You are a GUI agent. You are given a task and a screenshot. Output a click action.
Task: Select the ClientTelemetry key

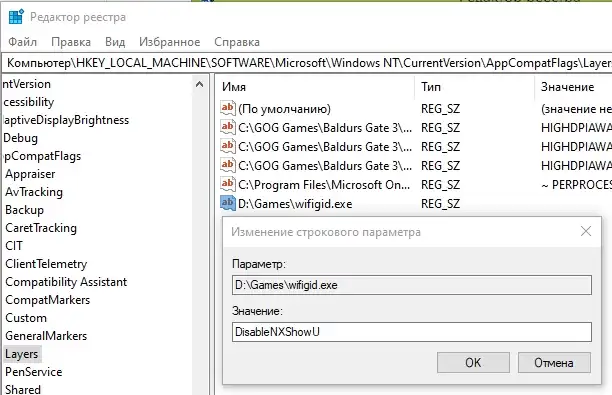coord(46,264)
